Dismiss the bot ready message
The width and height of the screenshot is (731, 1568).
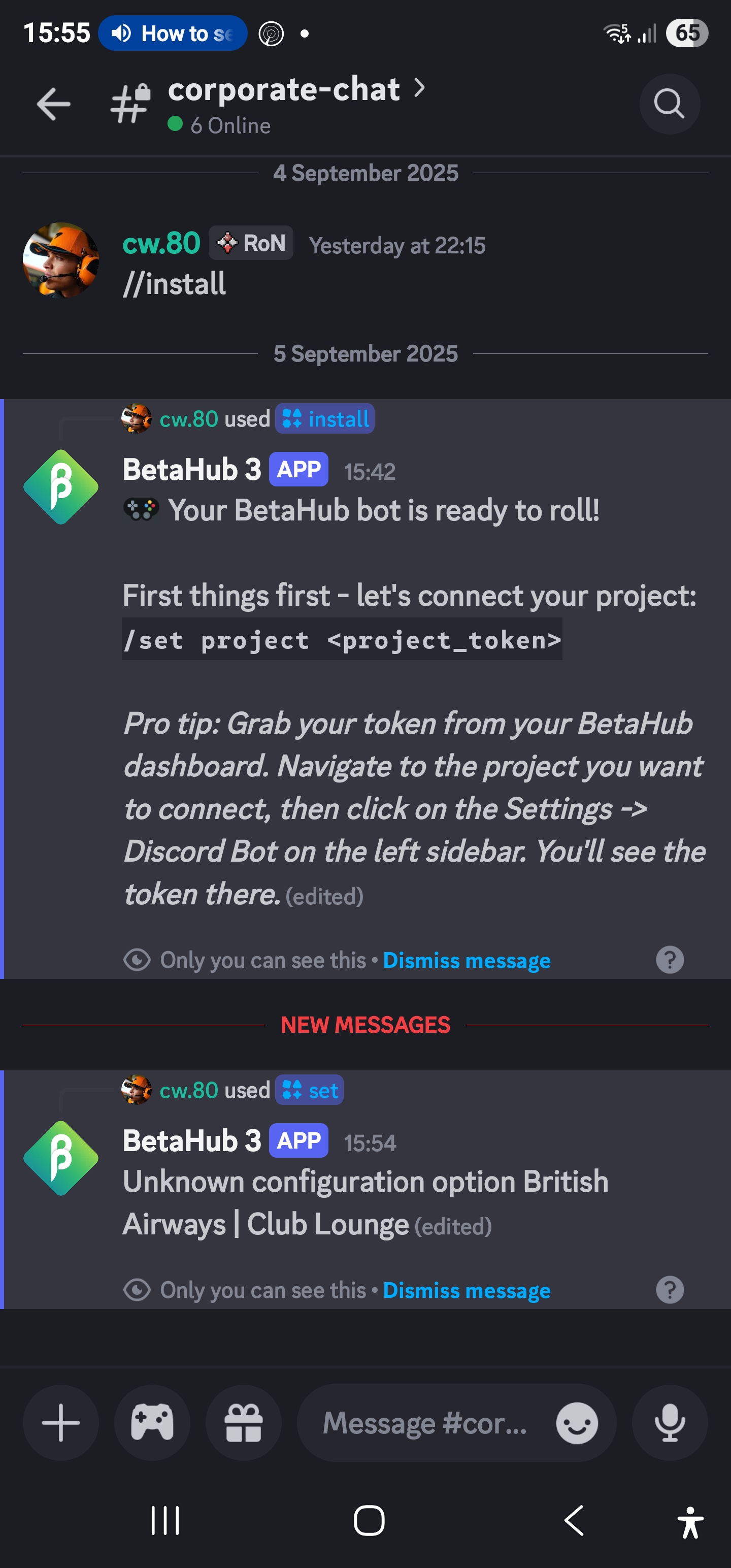(x=466, y=961)
